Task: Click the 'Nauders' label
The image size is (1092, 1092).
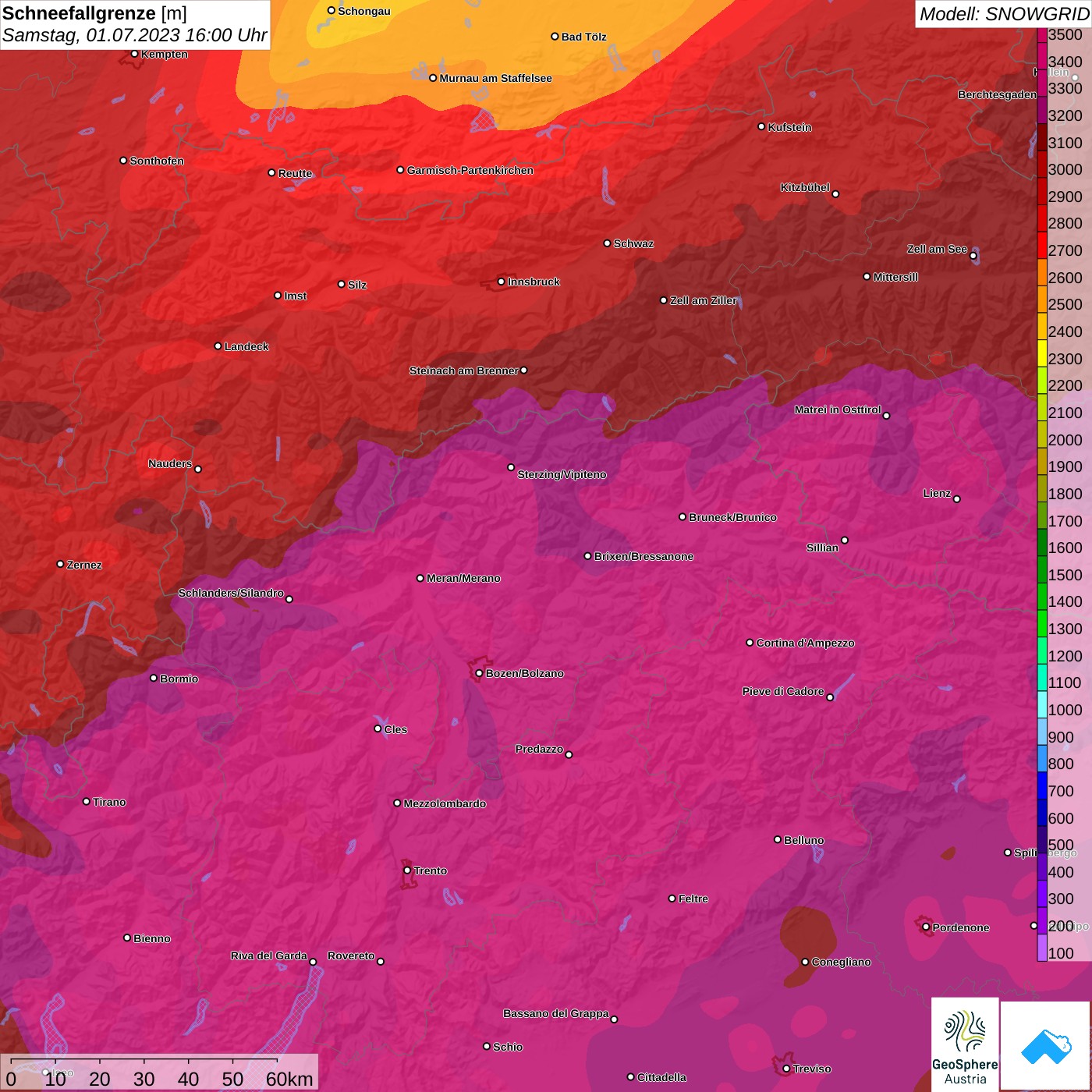Action: coord(170,463)
